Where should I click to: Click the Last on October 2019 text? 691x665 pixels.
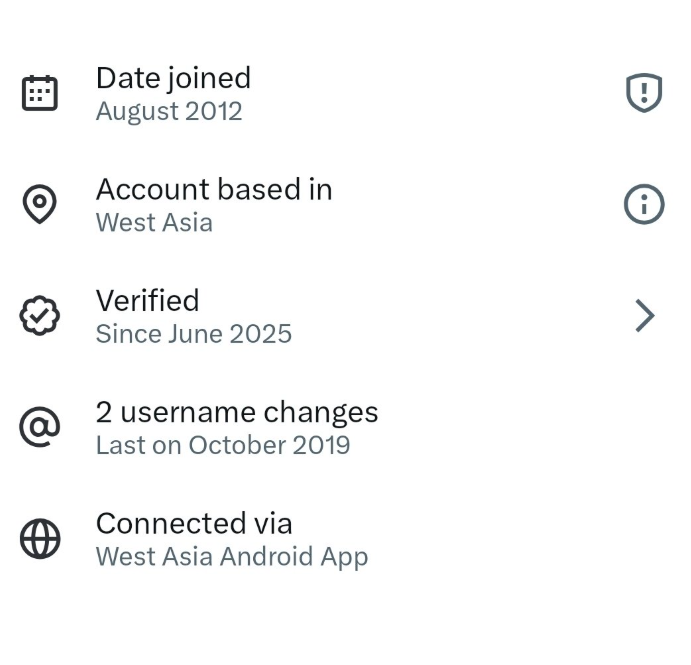click(223, 445)
